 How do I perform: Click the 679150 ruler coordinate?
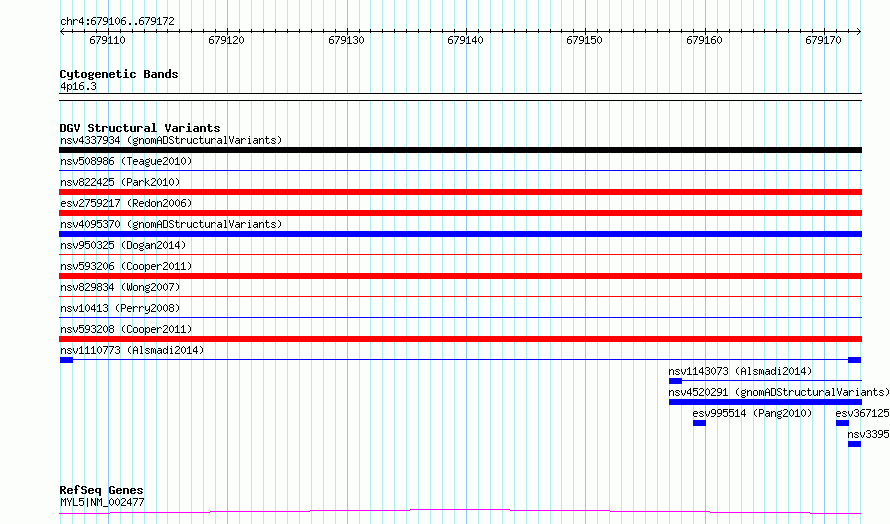(x=585, y=40)
